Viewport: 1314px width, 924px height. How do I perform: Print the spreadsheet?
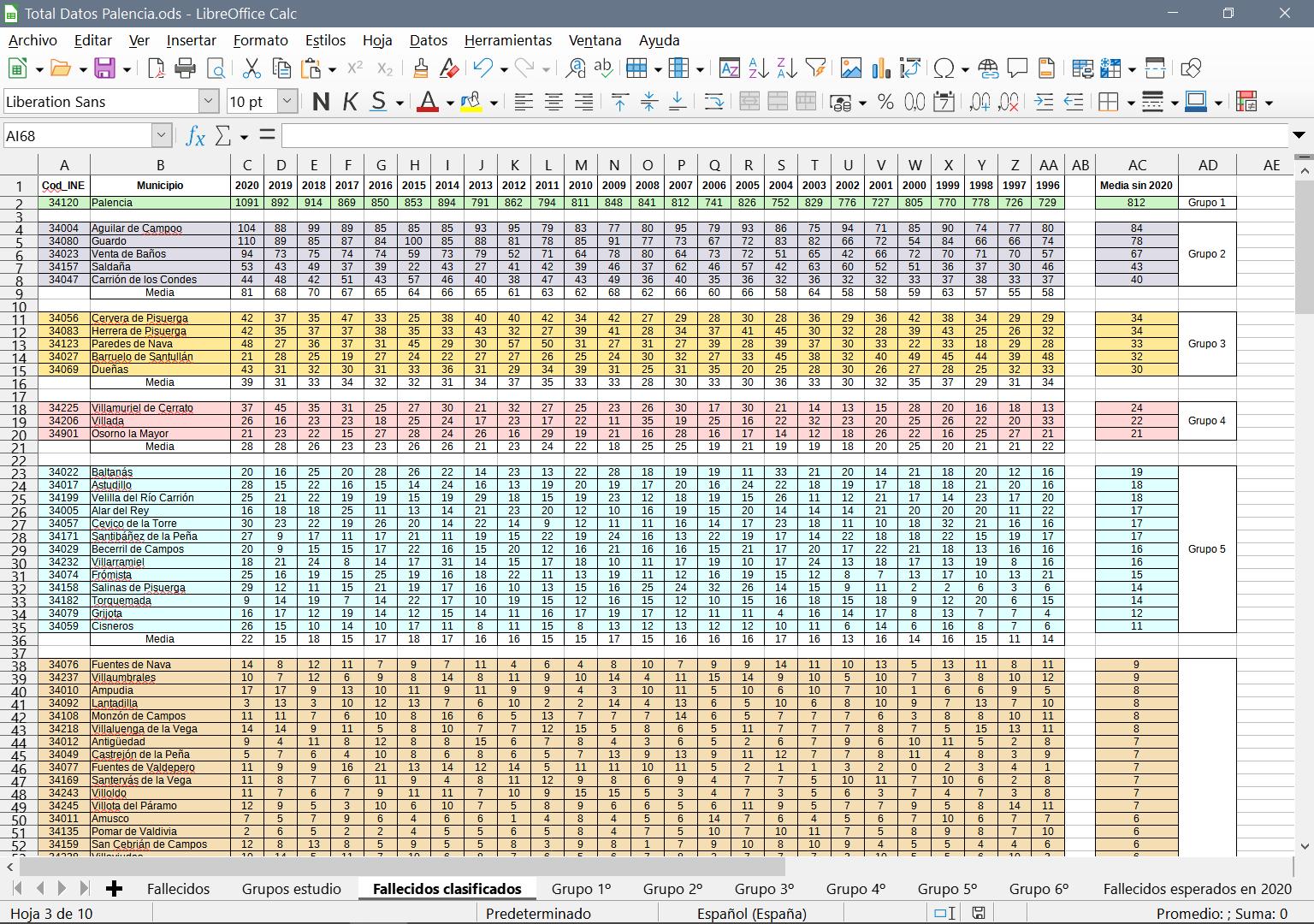pyautogui.click(x=185, y=68)
